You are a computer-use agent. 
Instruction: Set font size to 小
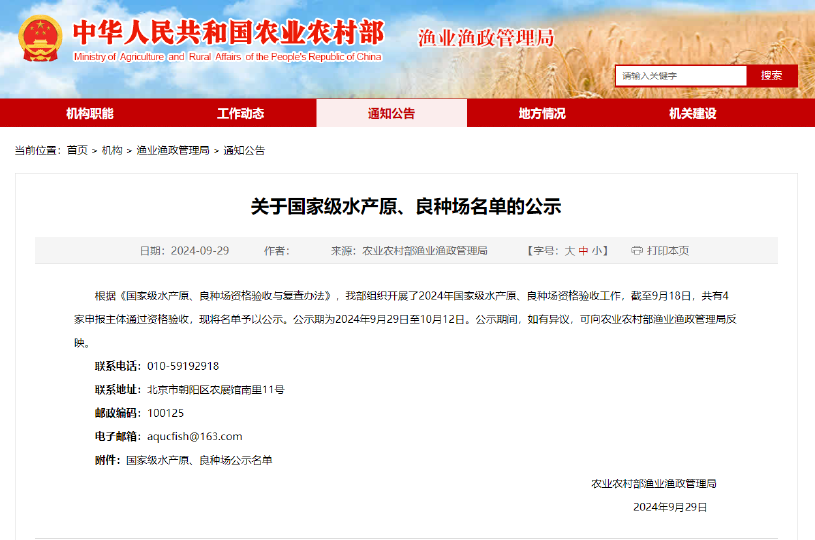[597, 251]
